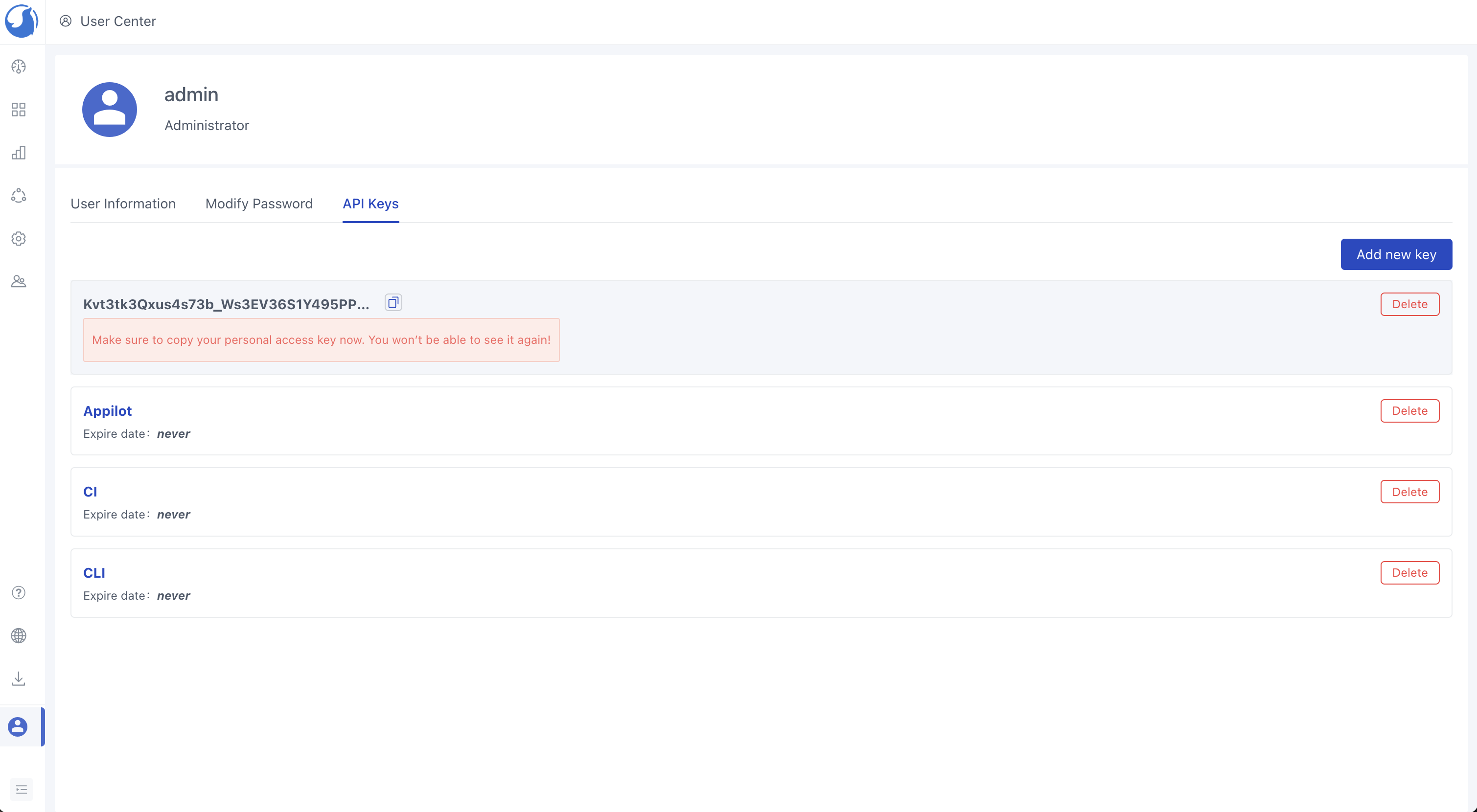Click the download icon in sidebar
Viewport: 1477px width, 812px height.
[x=18, y=678]
